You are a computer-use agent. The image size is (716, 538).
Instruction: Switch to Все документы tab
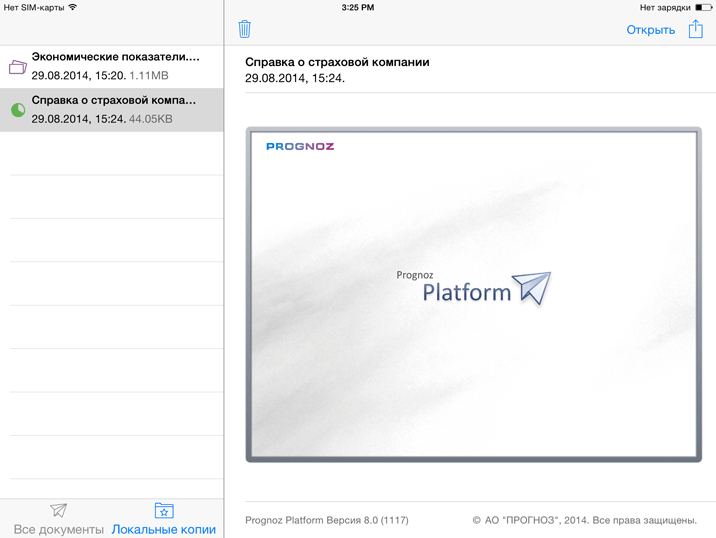tap(59, 519)
